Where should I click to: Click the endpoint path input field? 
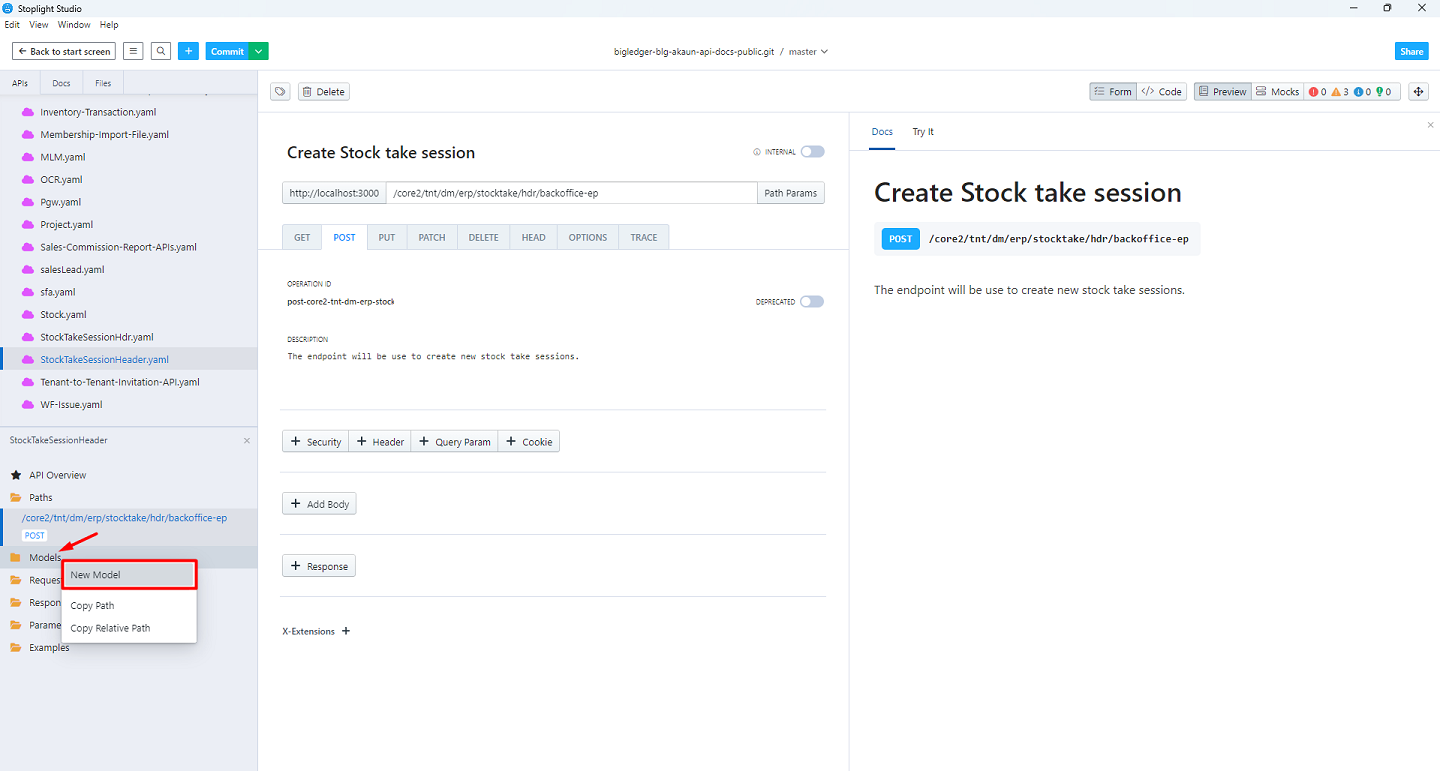coord(570,193)
